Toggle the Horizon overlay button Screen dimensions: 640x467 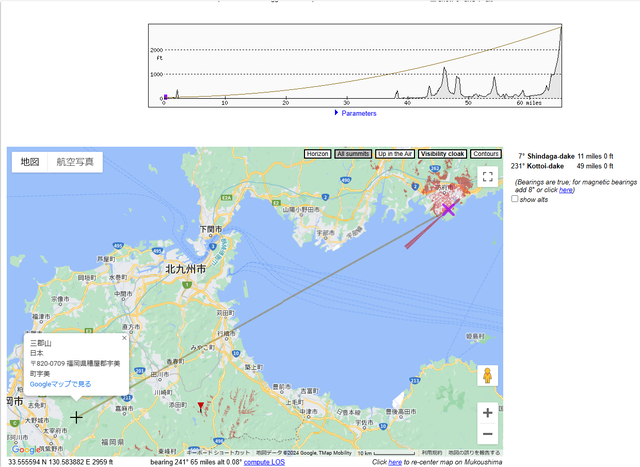tap(318, 154)
